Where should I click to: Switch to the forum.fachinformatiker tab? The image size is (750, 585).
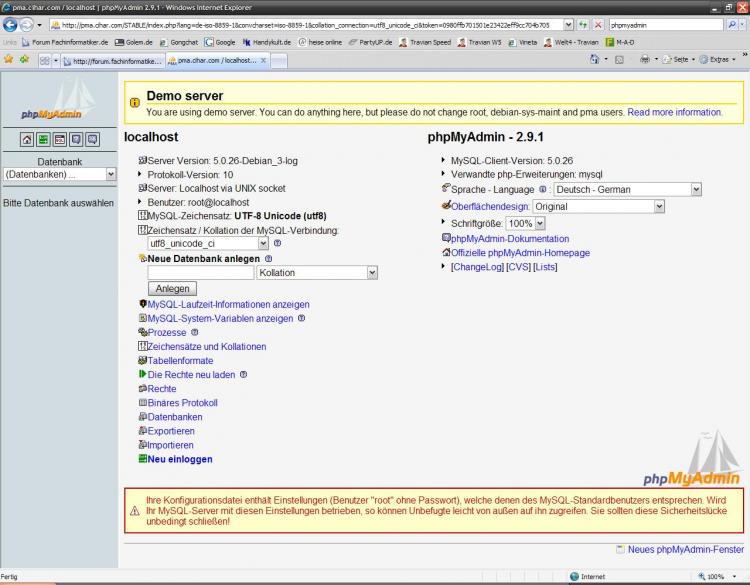coord(113,61)
